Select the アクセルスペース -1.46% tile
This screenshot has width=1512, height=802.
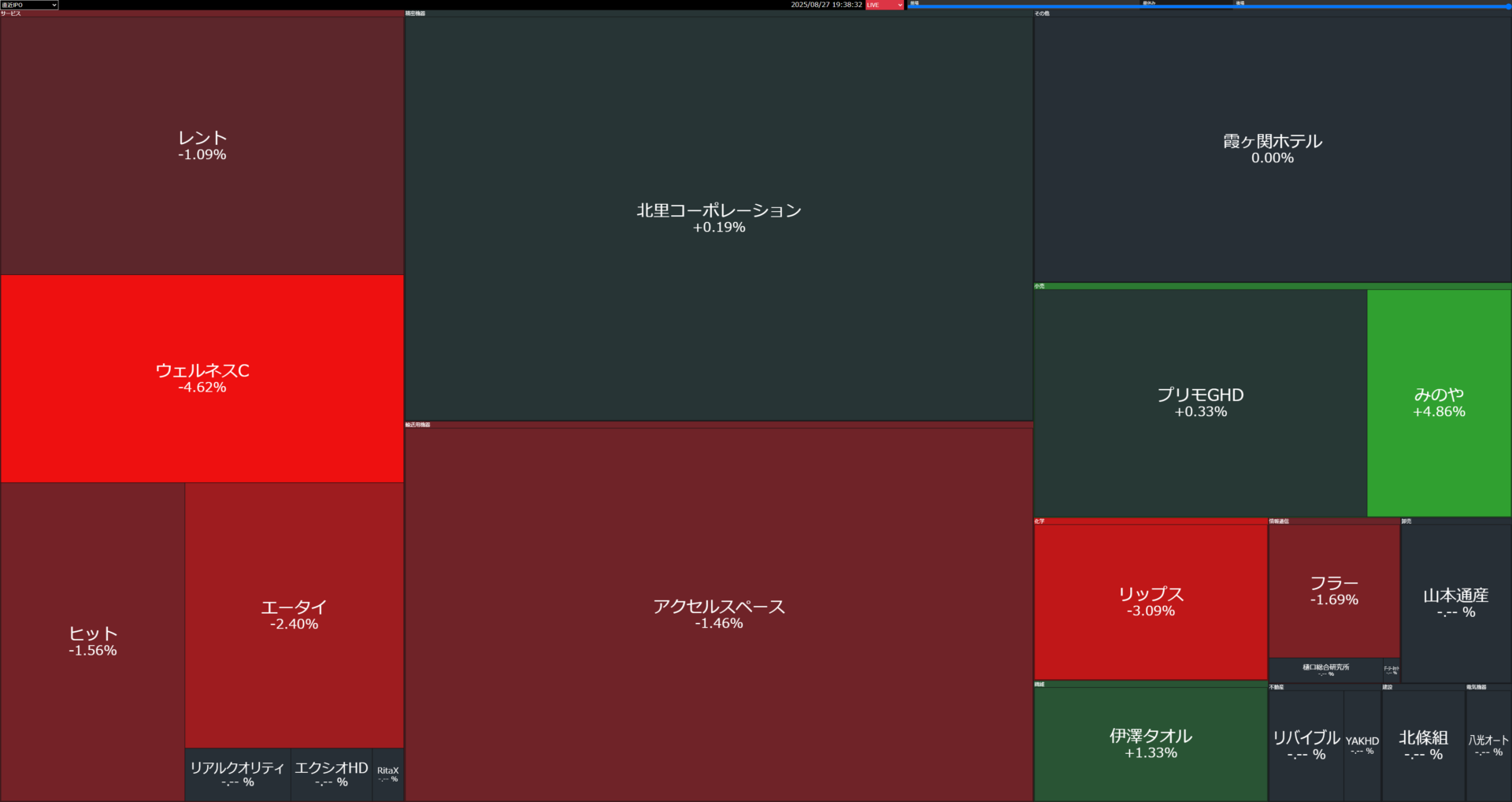[719, 614]
